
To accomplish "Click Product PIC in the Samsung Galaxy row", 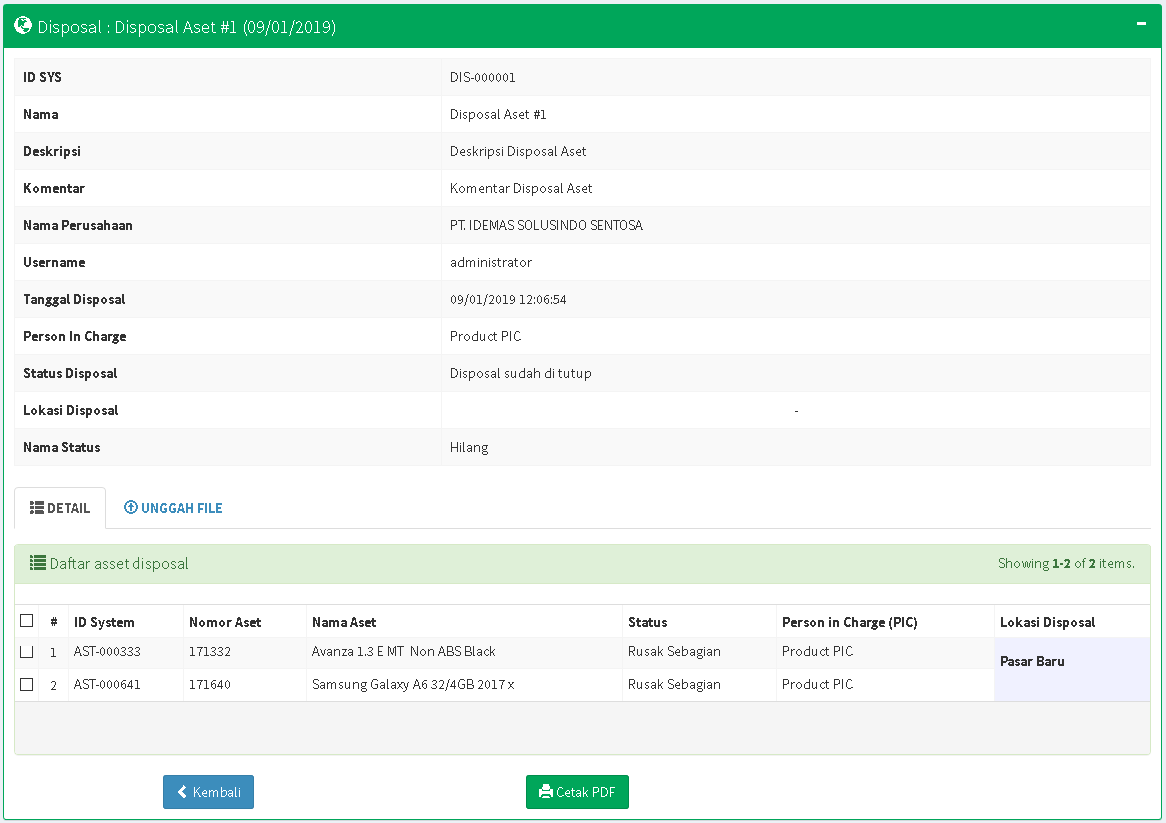I will pyautogui.click(x=817, y=684).
